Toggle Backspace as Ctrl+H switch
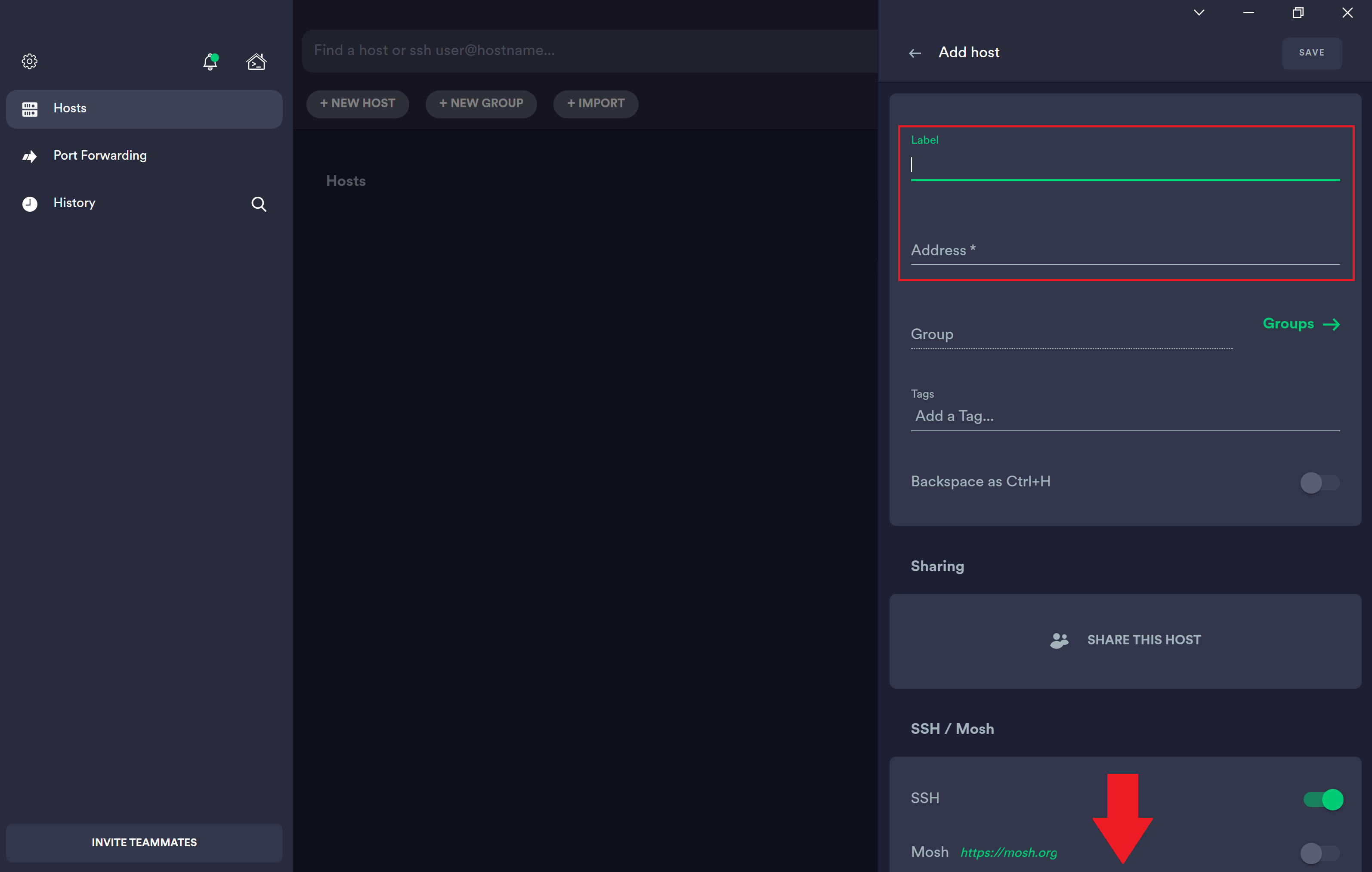This screenshot has width=1372, height=872. tap(1319, 483)
